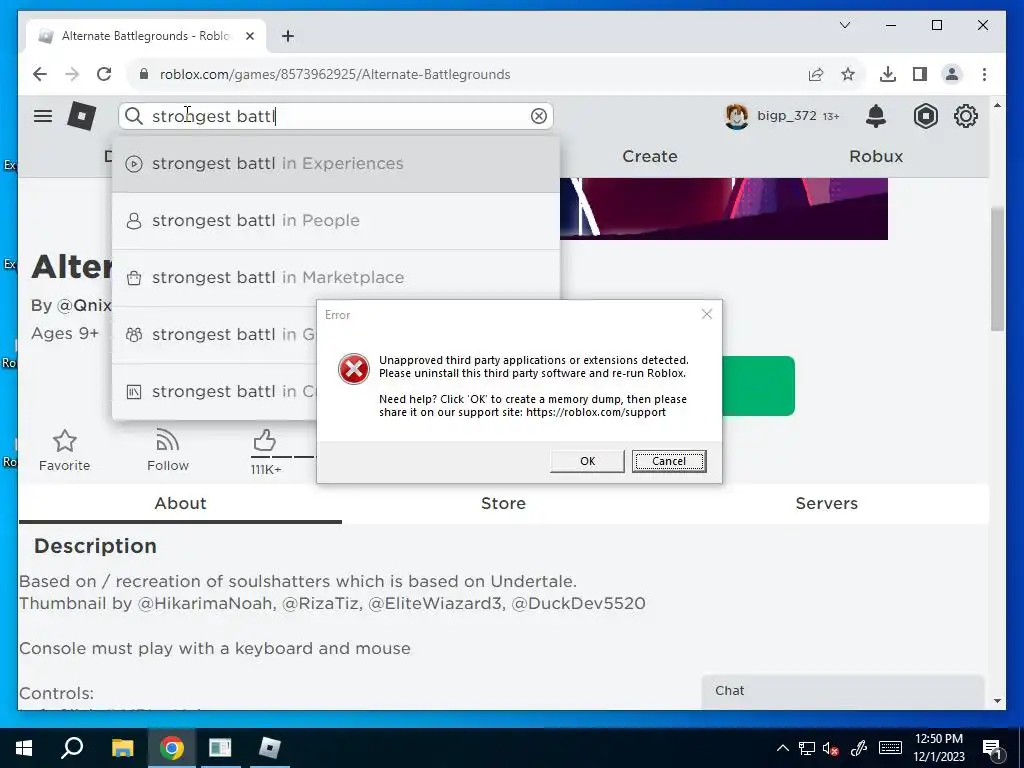Click the Roblox logo home icon
The height and width of the screenshot is (768, 1024).
(82, 116)
